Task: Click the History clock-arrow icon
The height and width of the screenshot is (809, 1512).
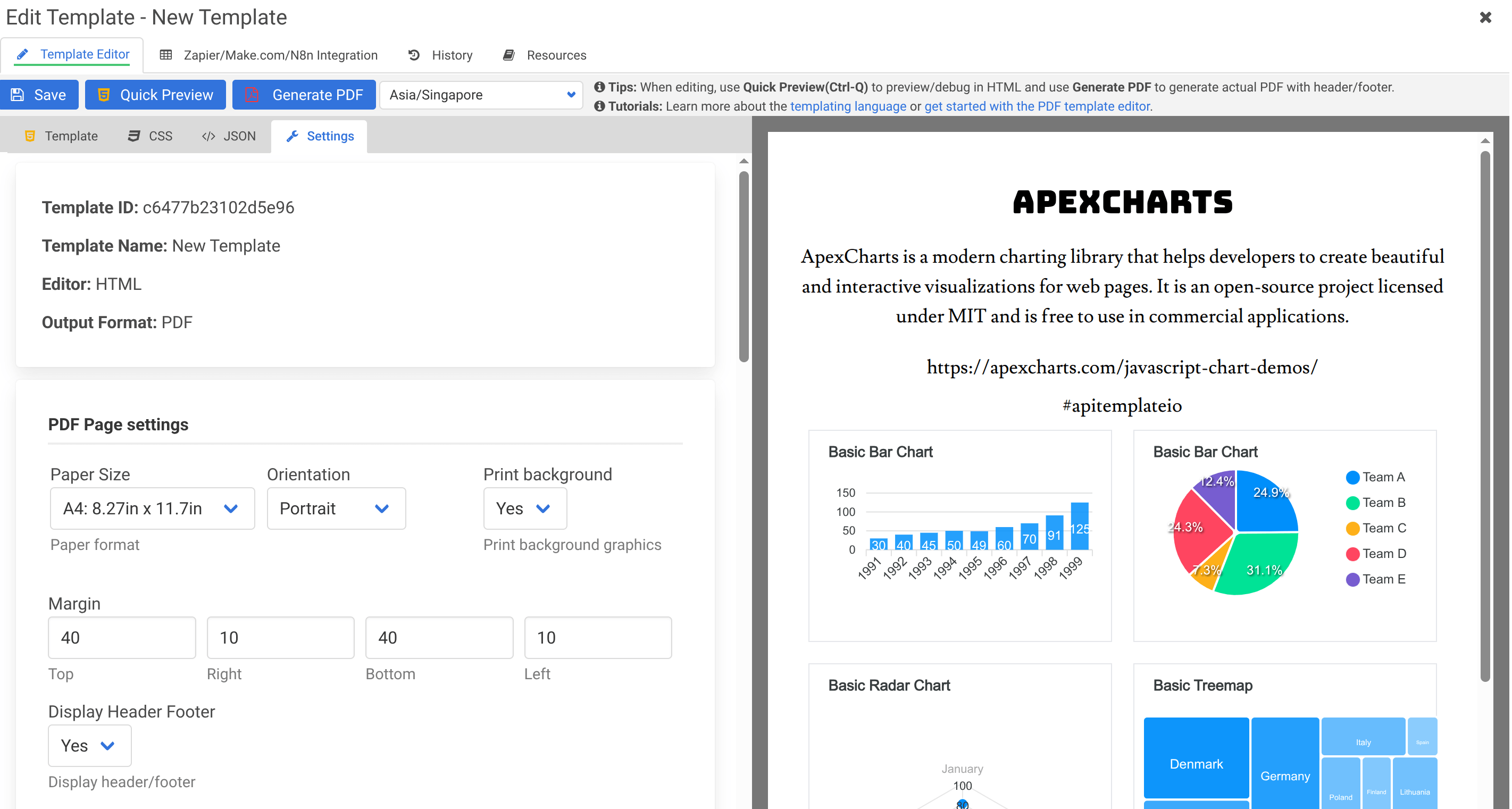Action: click(414, 55)
